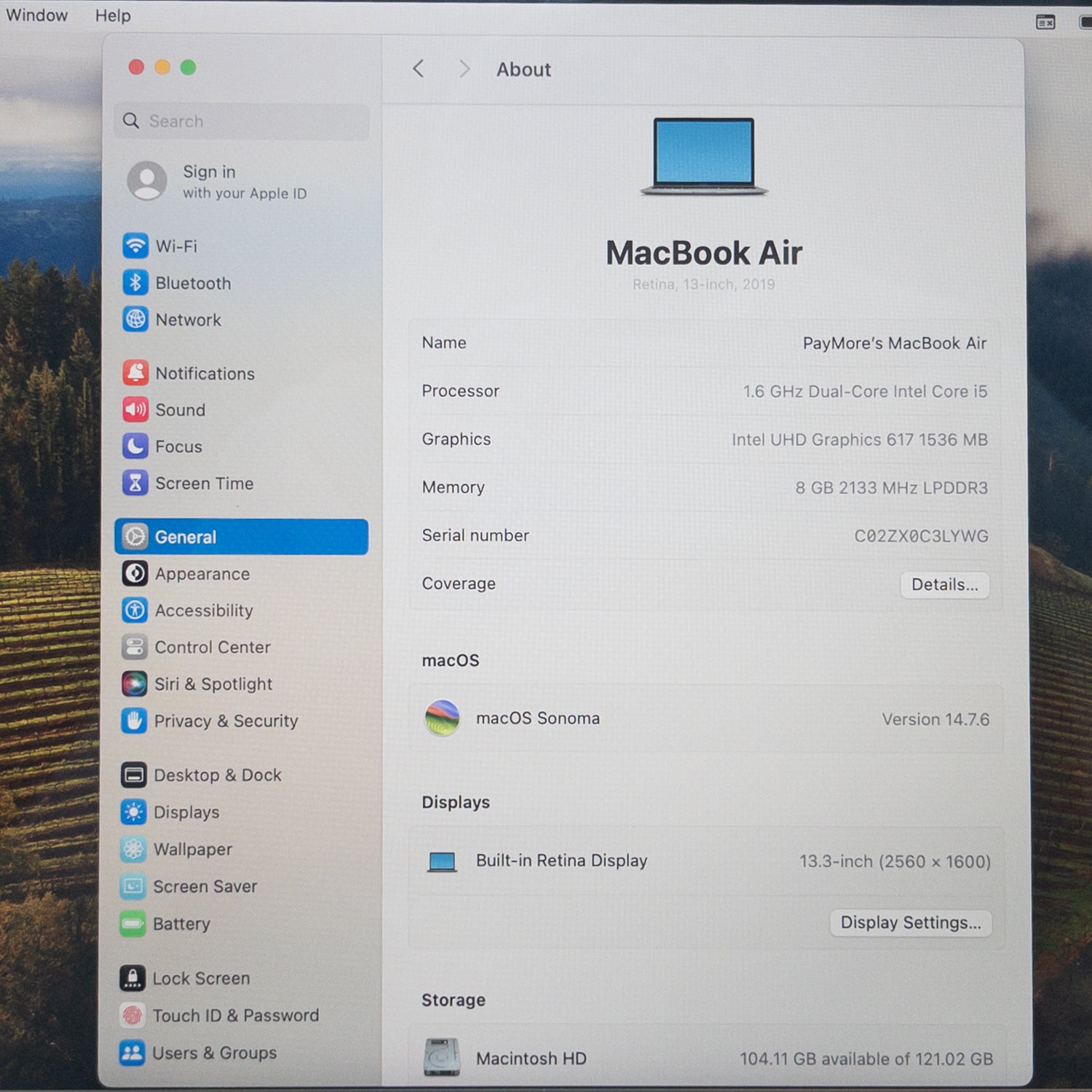
Task: Click the green zoom window button
Action: coord(188,67)
